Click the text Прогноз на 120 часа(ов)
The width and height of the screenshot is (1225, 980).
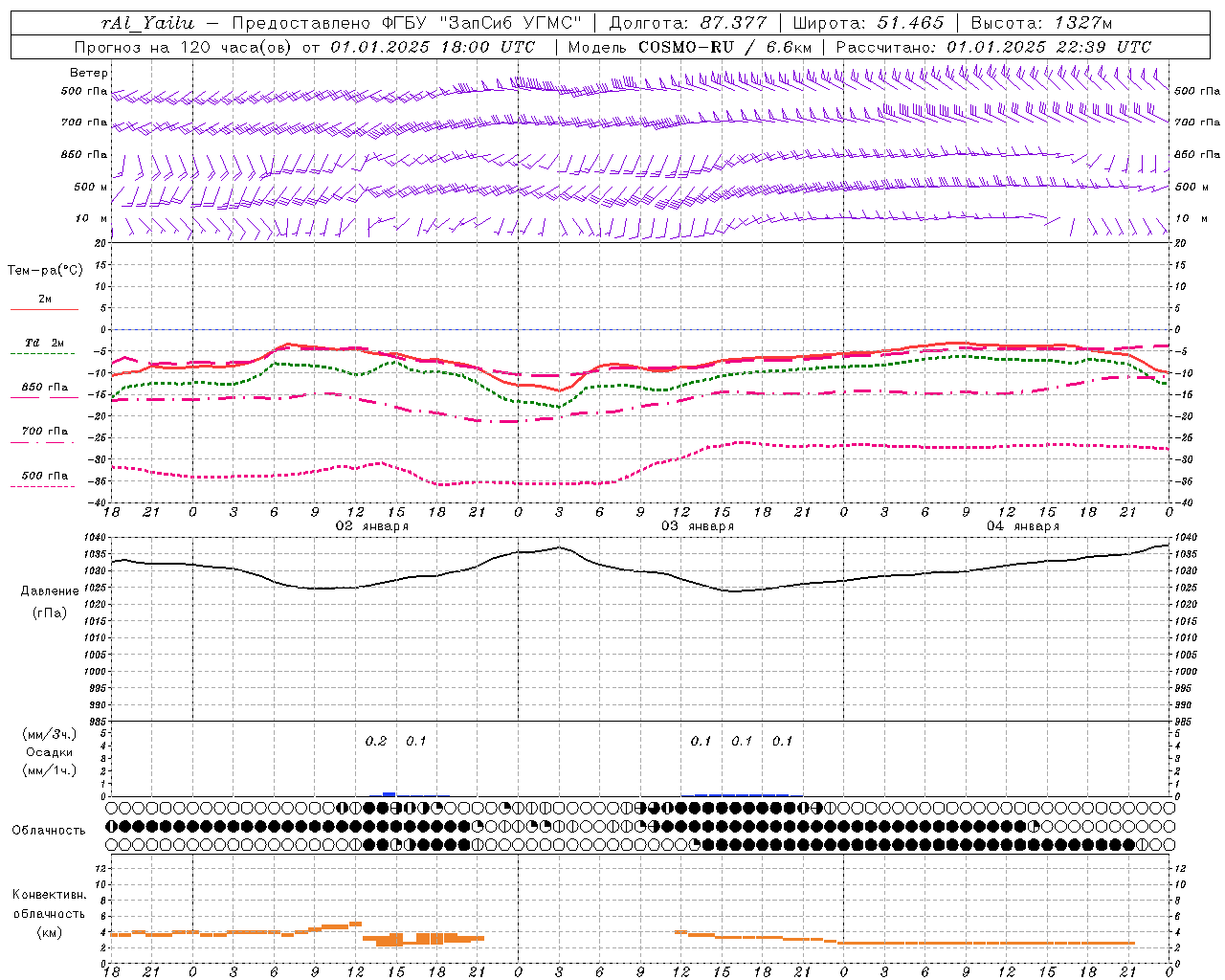coord(185,47)
